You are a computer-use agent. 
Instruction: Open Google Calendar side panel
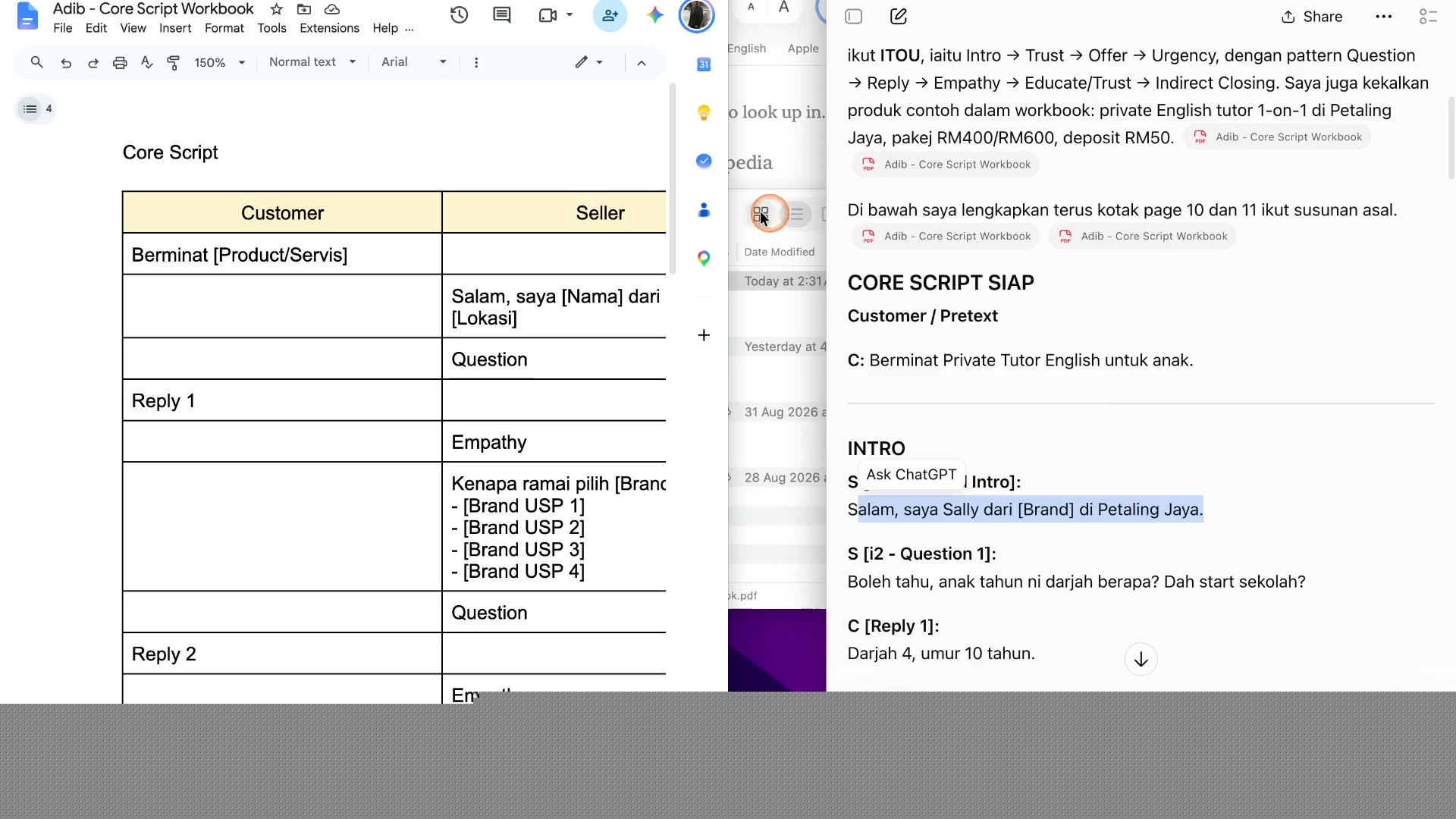(x=704, y=64)
